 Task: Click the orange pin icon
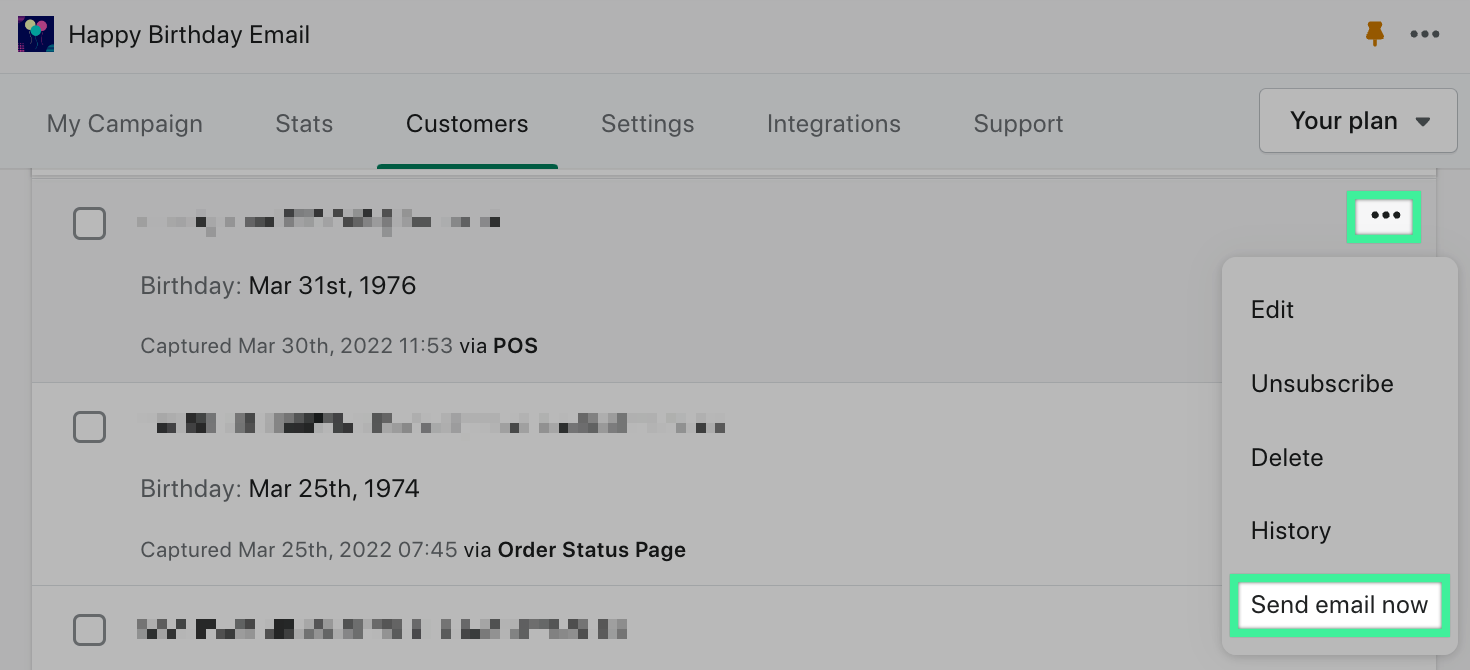tap(1375, 34)
